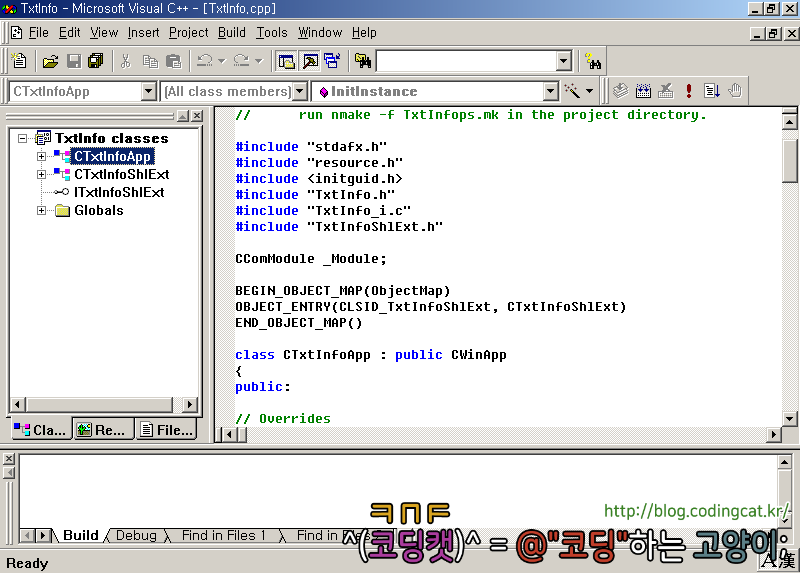Viewport: 800px width, 573px height.
Task: Open the Project menu
Action: pyautogui.click(x=188, y=33)
